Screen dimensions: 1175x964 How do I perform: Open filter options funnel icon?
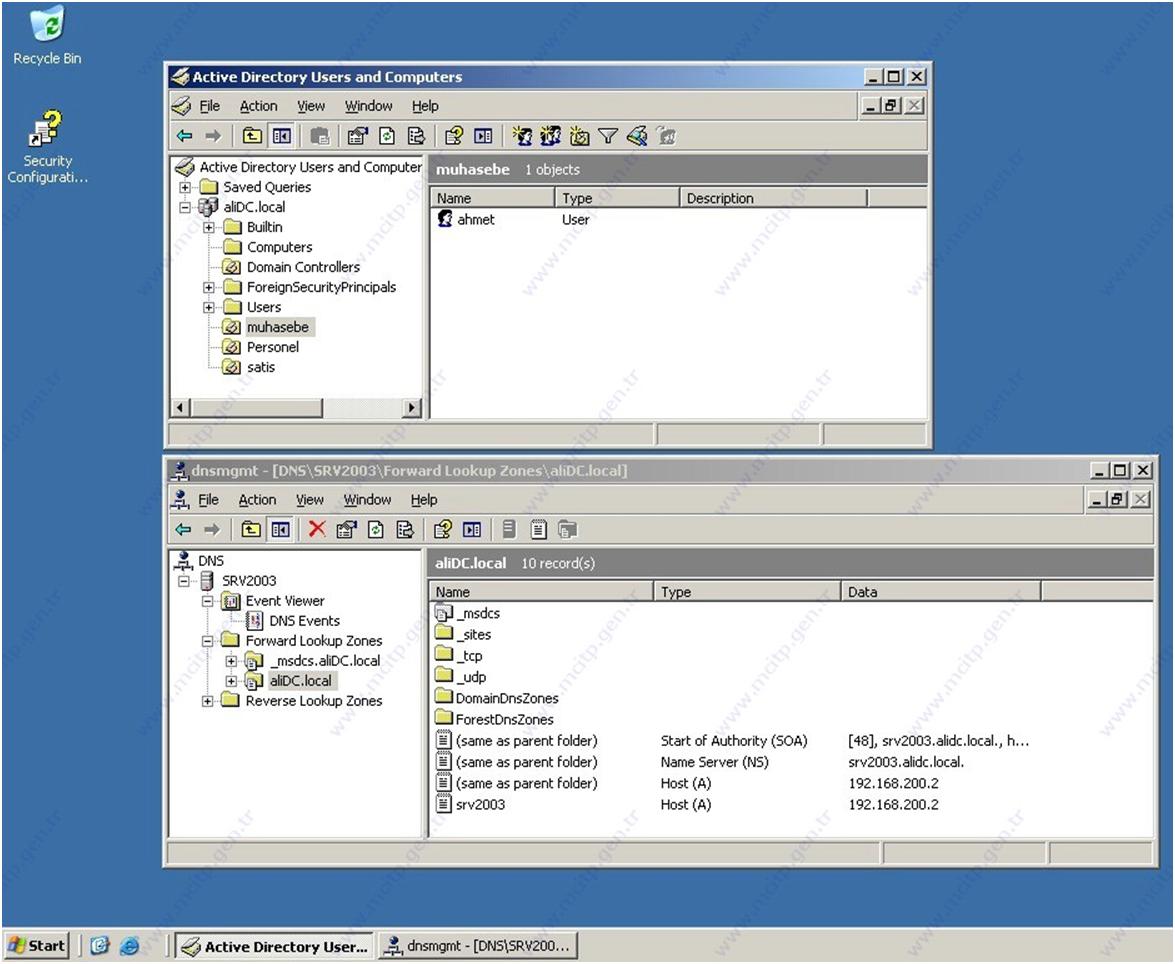click(608, 136)
